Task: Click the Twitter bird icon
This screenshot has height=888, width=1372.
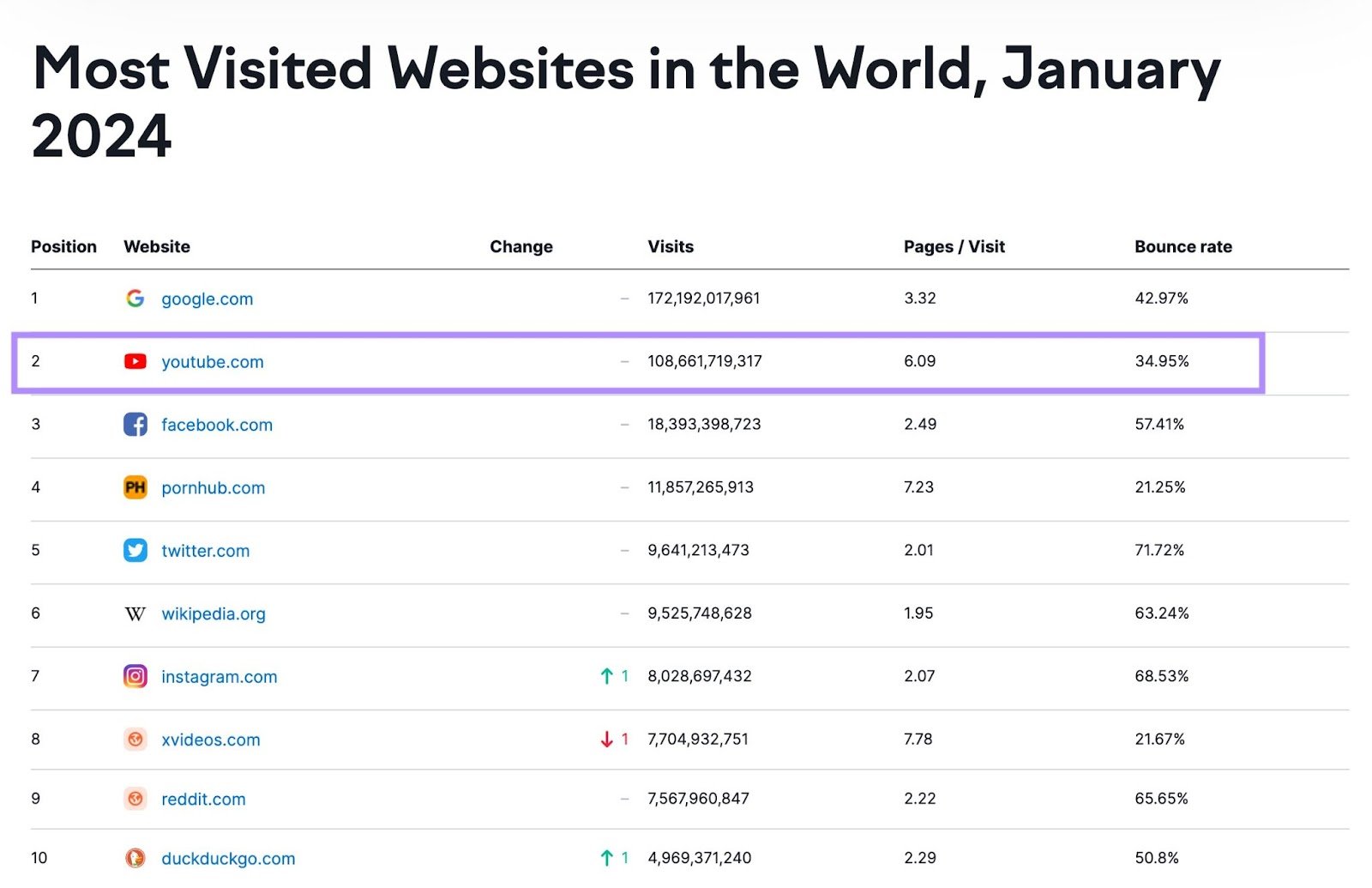Action: 135,550
